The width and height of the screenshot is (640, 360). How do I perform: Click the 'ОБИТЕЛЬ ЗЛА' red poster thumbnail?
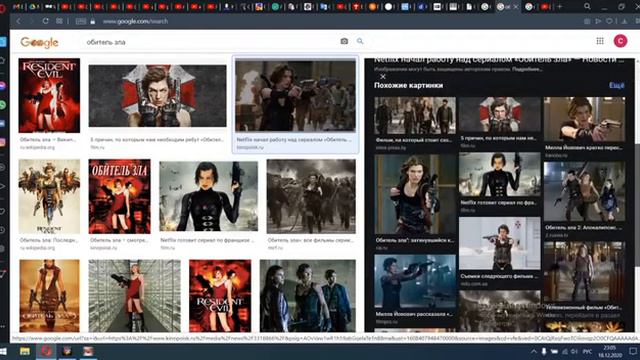[x=120, y=196]
